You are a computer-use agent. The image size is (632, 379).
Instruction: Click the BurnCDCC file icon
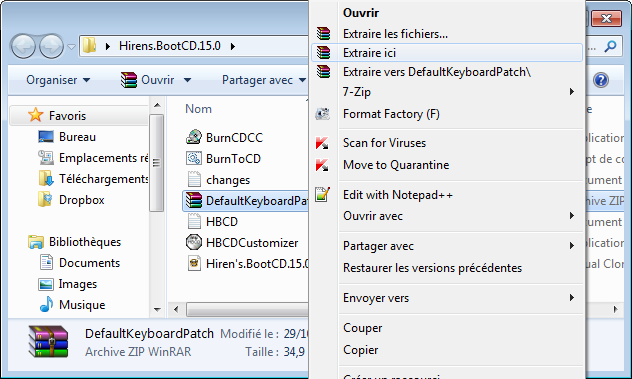point(194,137)
